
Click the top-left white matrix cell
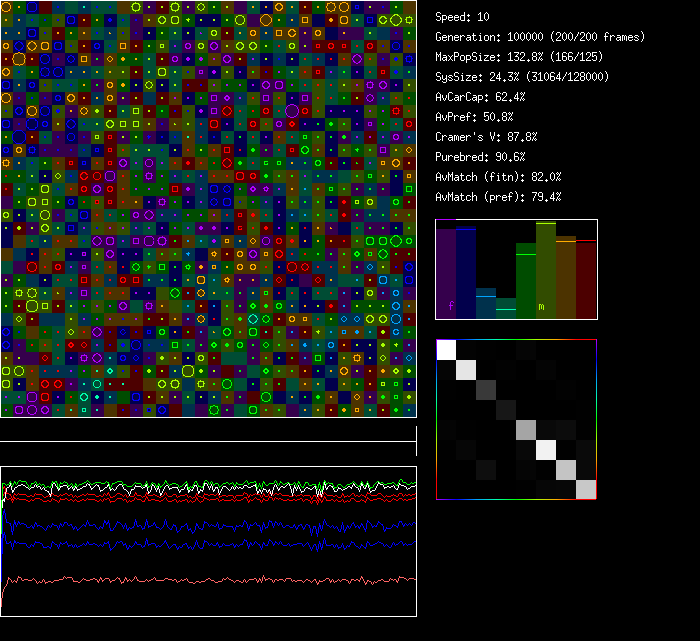coord(447,350)
